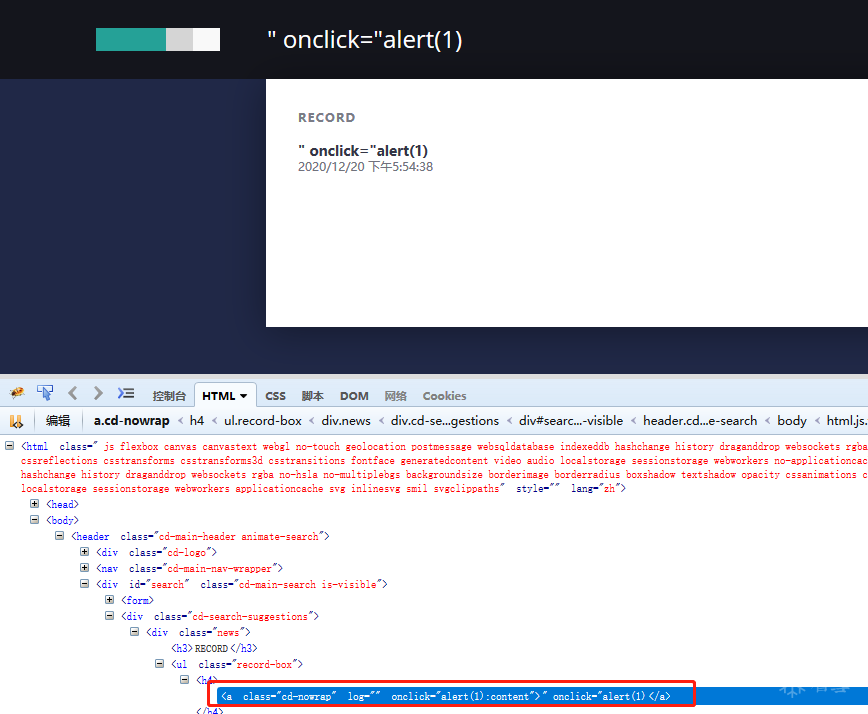The height and width of the screenshot is (714, 868).
Task: Activate the inspect element pointer tool
Action: 45,393
